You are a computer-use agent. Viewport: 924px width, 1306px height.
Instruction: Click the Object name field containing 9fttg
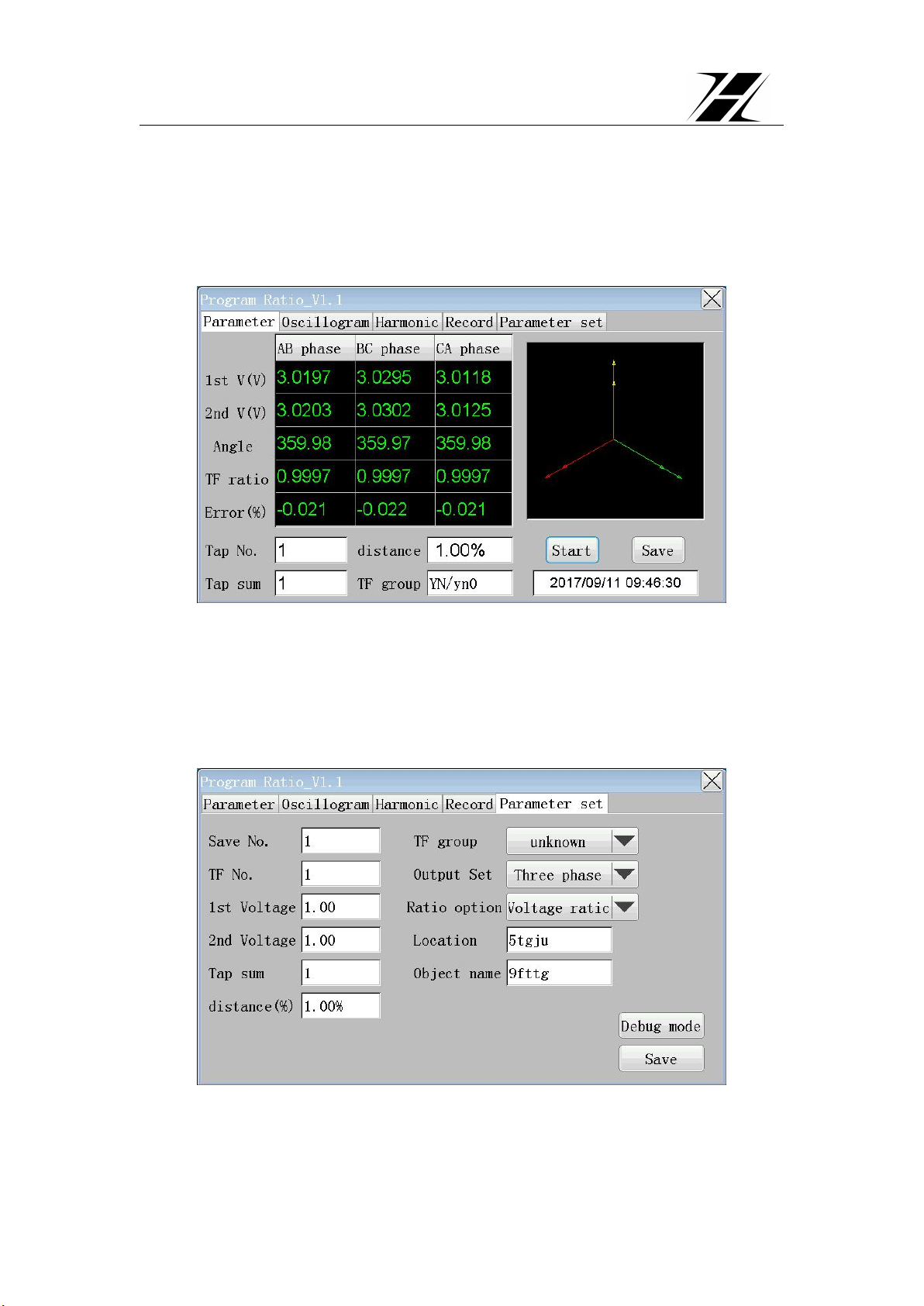(x=559, y=973)
